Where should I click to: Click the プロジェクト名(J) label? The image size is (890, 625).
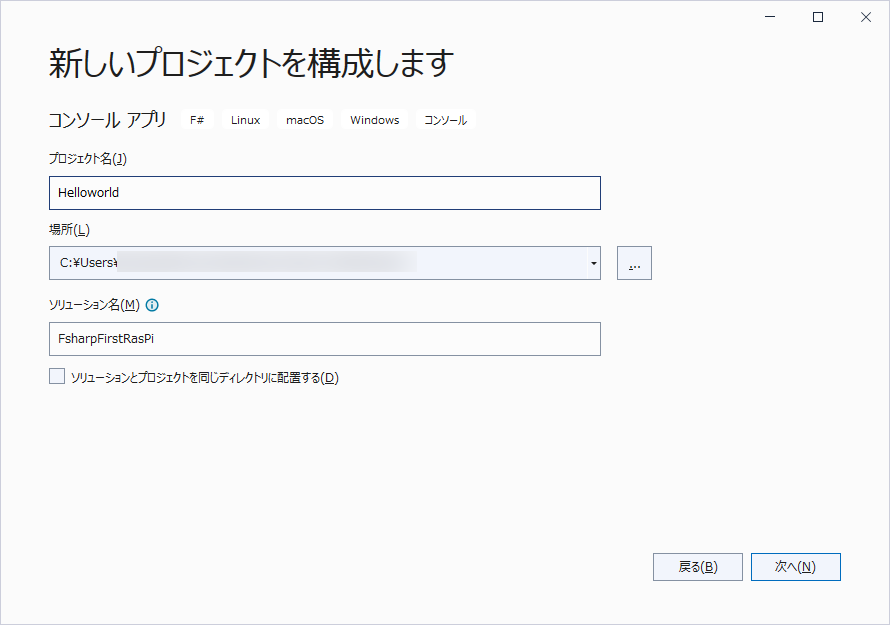click(x=88, y=158)
